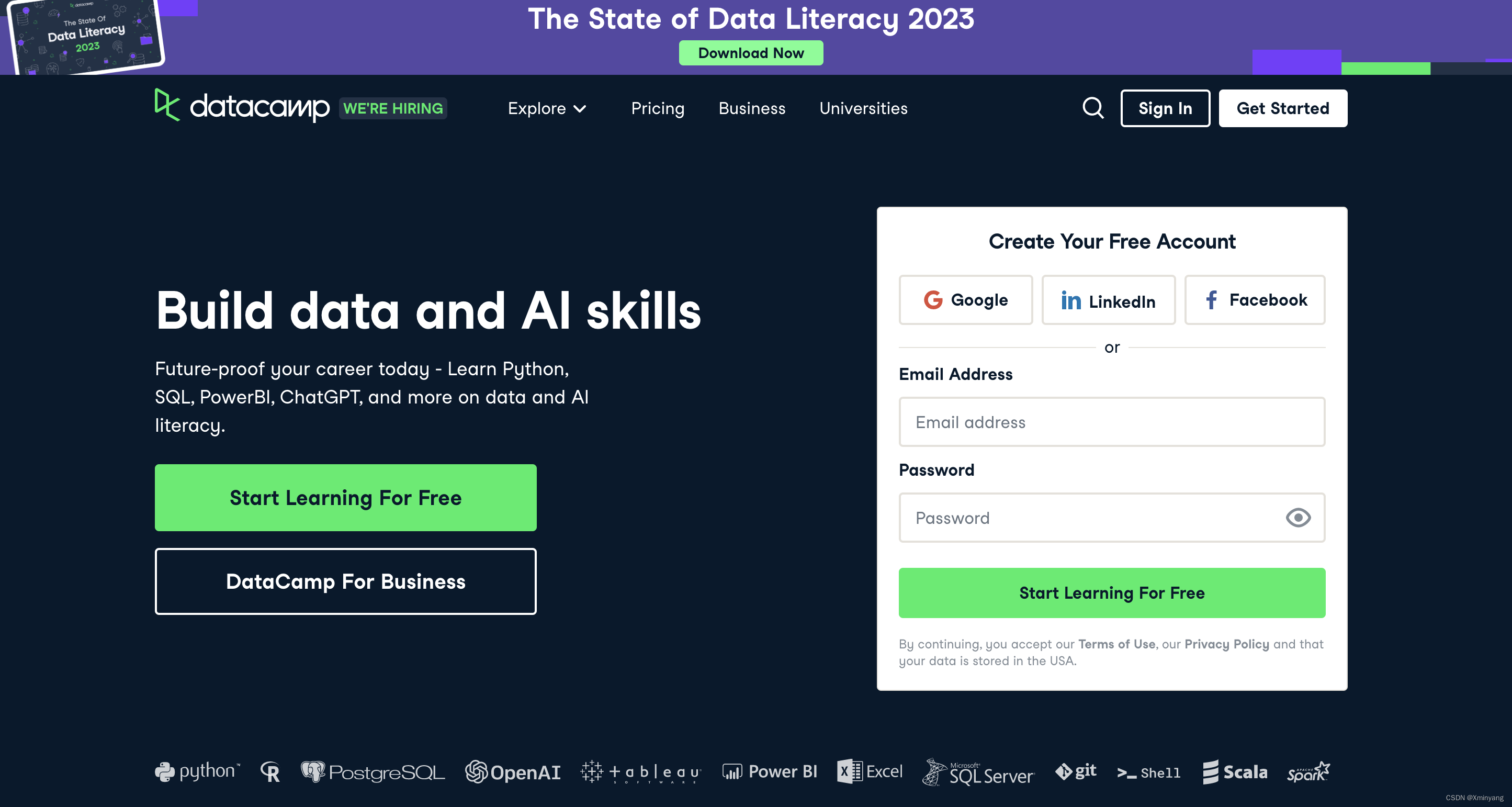Image resolution: width=1512 pixels, height=807 pixels.
Task: Toggle password visibility eye icon
Action: click(1298, 518)
